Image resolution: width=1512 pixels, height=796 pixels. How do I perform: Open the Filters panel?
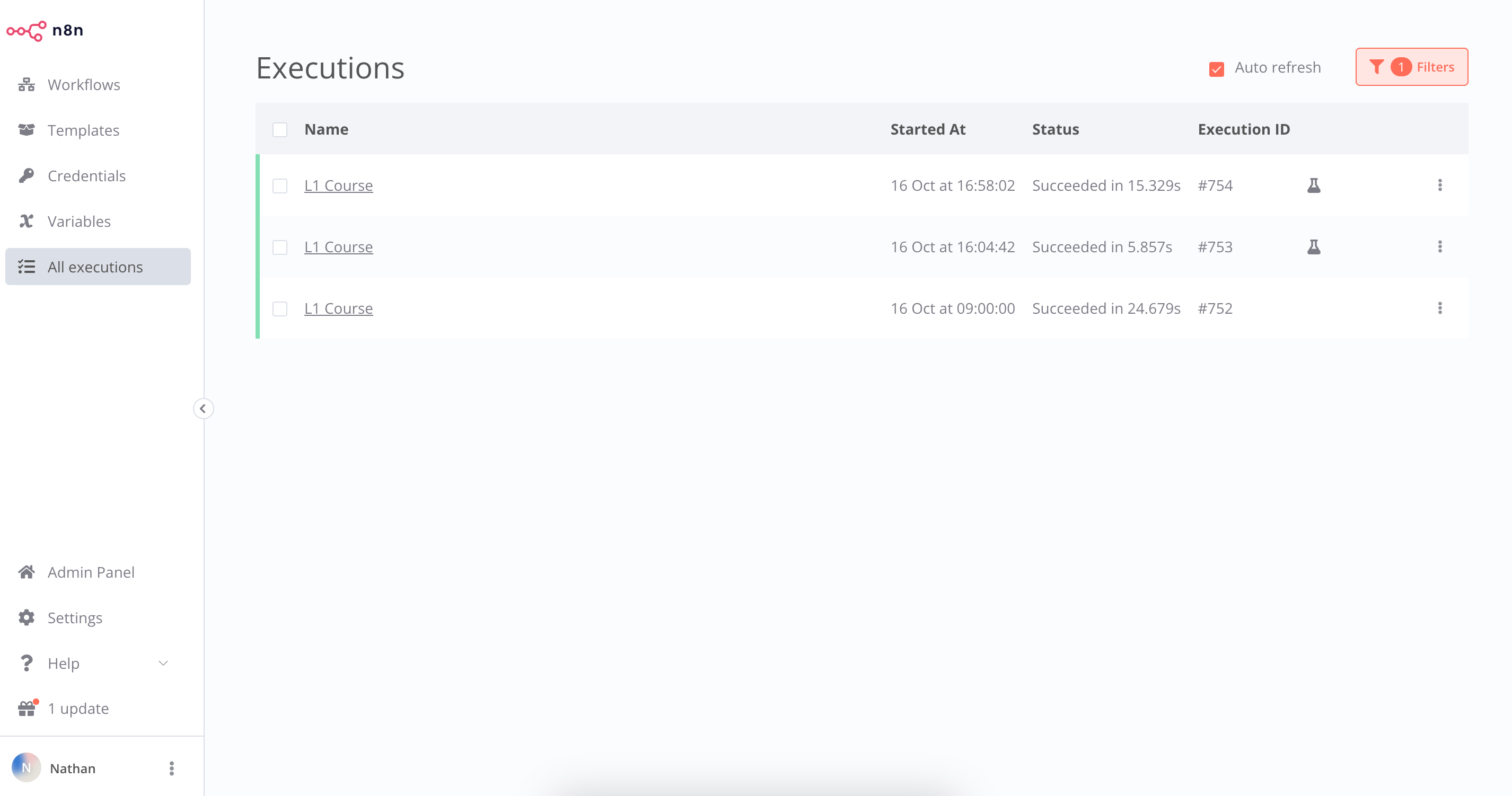click(1411, 66)
